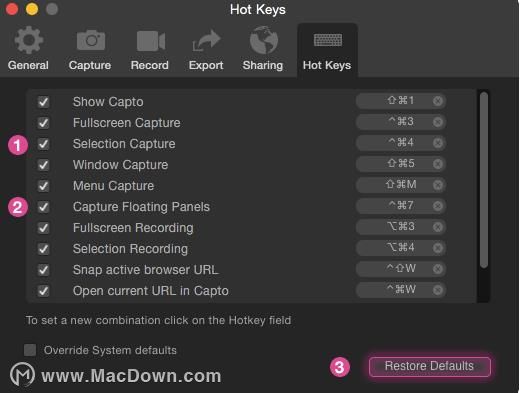Enable Override System defaults checkbox
Screen dimensions: 520x393
point(30,350)
